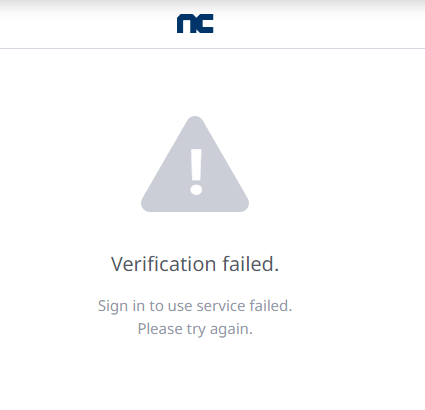Click the word 'service' in the message

[x=221, y=306]
